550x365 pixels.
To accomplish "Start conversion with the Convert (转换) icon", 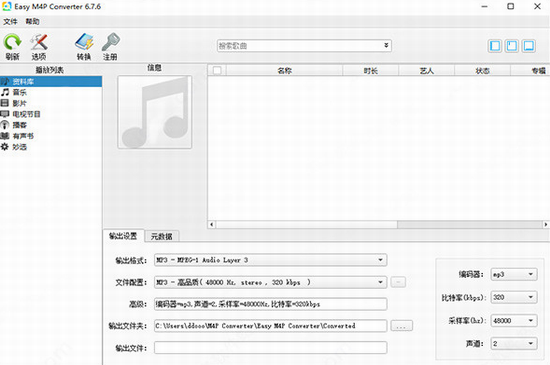I will coord(84,42).
